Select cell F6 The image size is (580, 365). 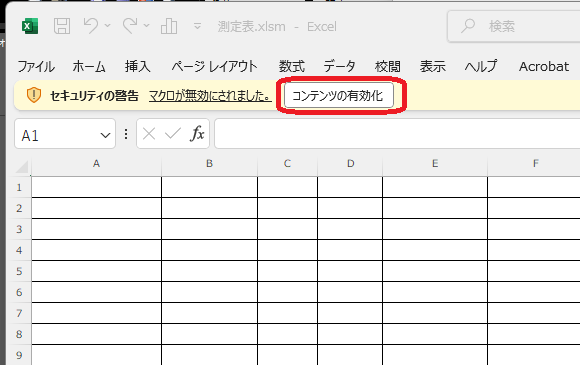pyautogui.click(x=534, y=292)
